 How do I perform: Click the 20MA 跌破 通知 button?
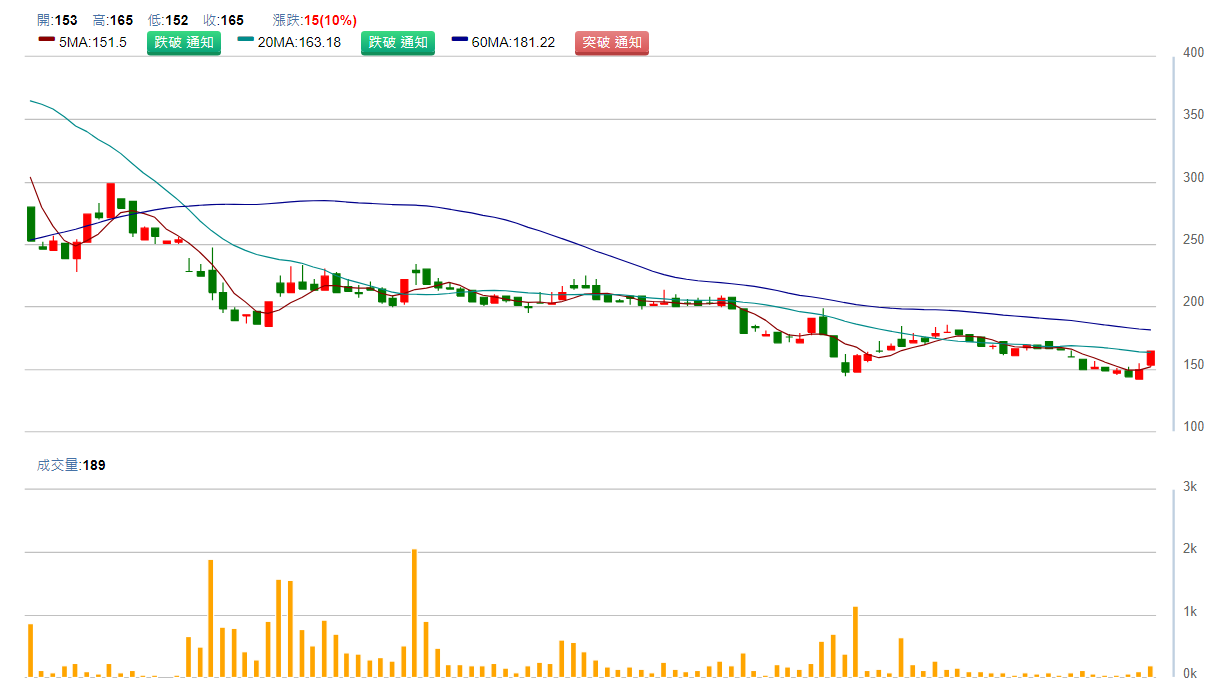click(398, 42)
